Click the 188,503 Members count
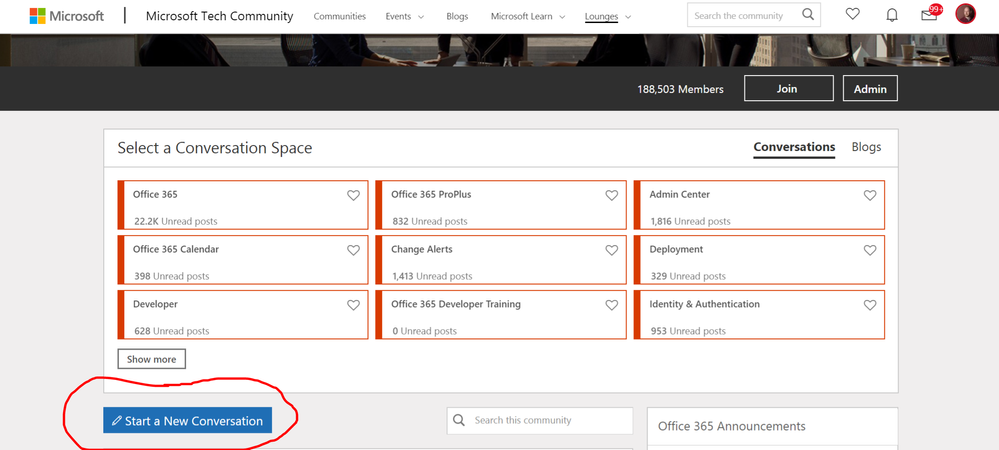This screenshot has width=999, height=450. click(x=680, y=89)
